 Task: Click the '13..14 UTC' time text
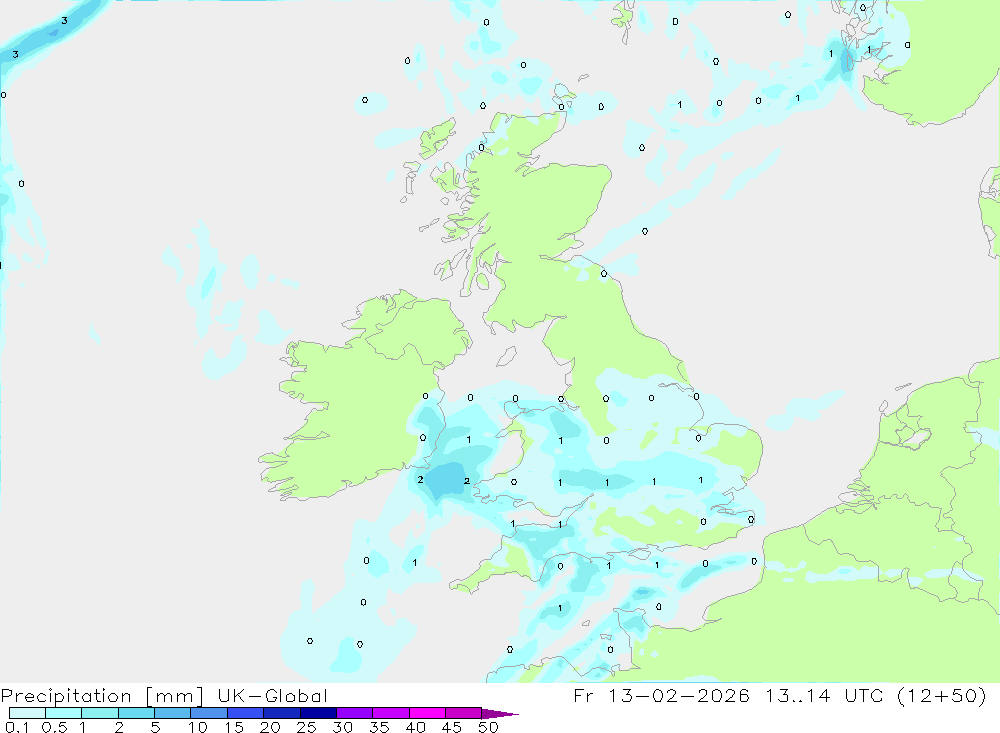point(825,695)
